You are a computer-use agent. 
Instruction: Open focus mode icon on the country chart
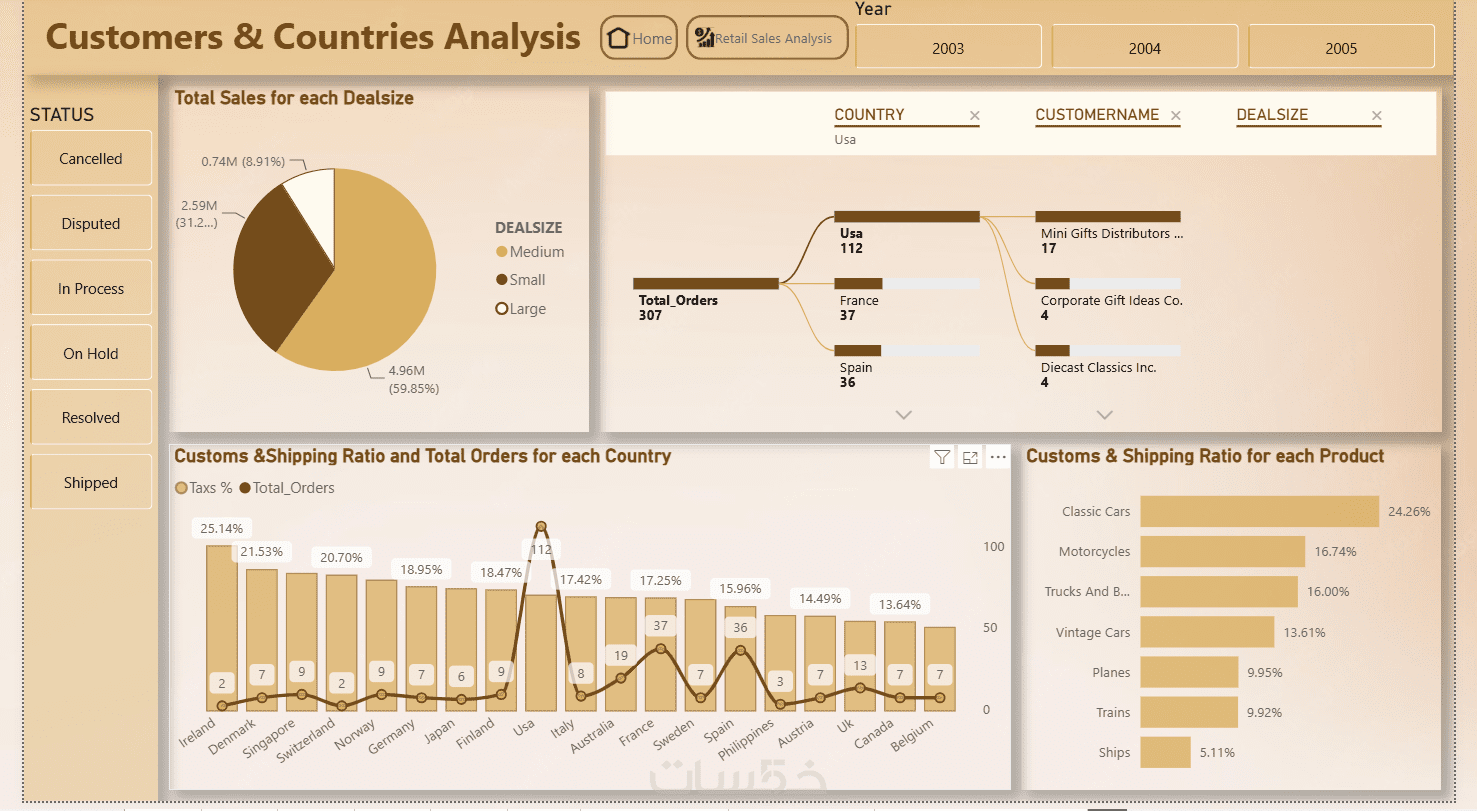coord(970,457)
